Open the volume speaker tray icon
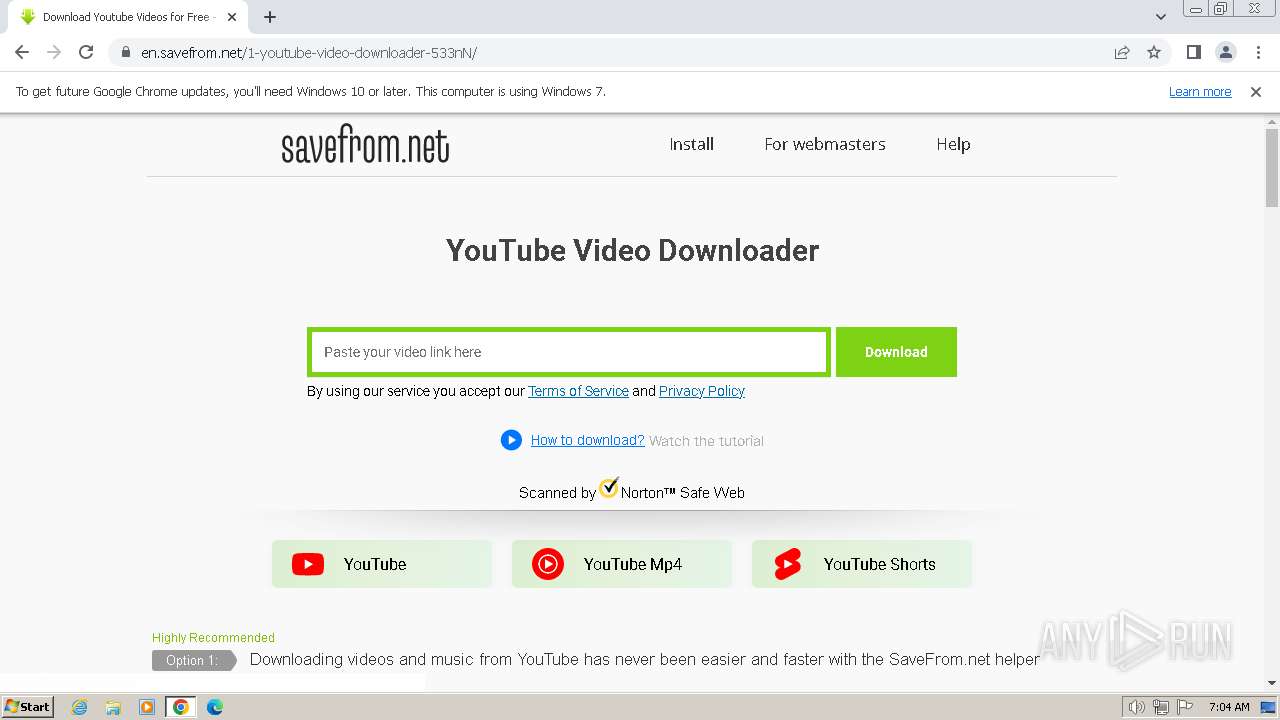 [1137, 707]
